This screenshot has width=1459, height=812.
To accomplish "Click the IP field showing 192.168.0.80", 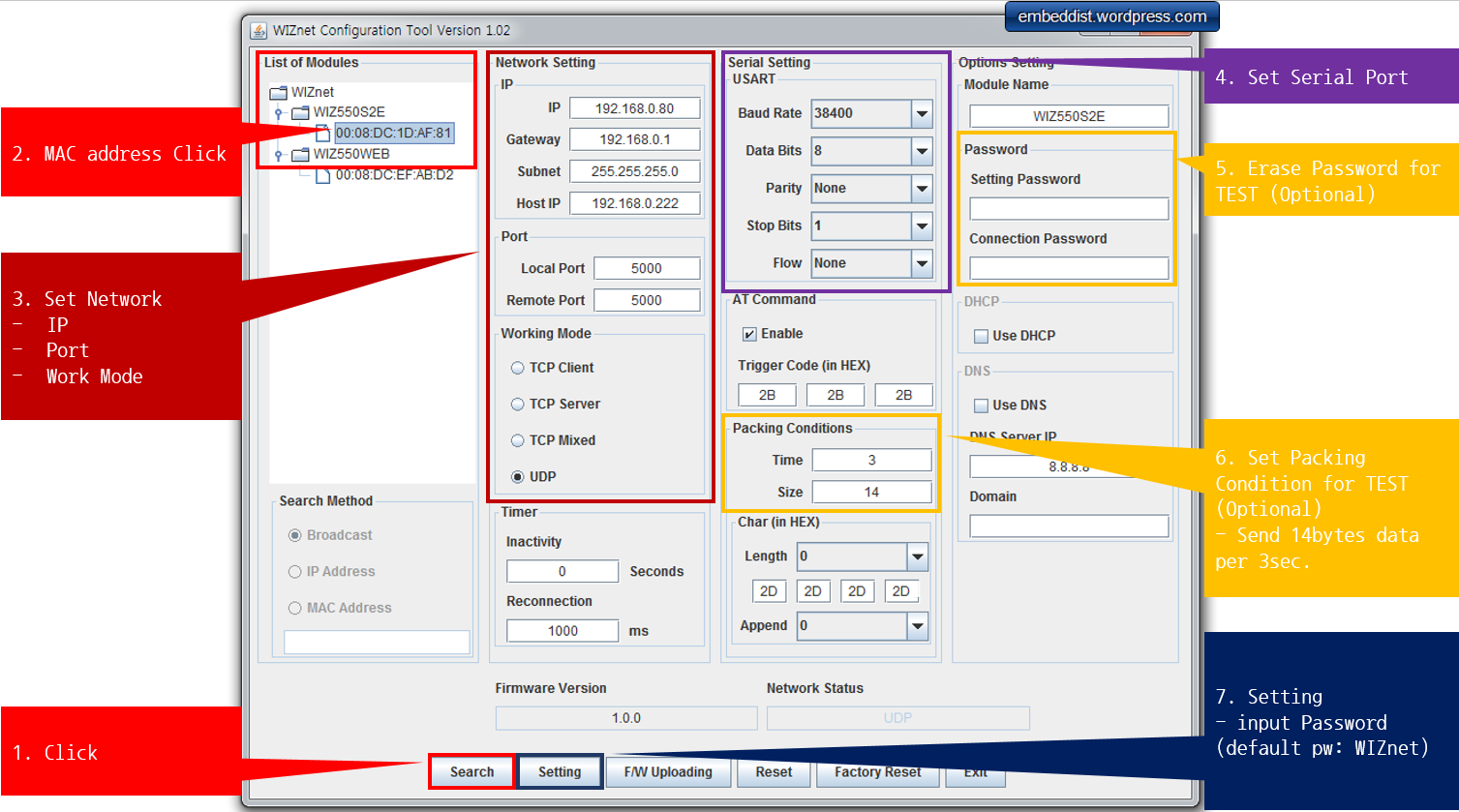I will (635, 108).
